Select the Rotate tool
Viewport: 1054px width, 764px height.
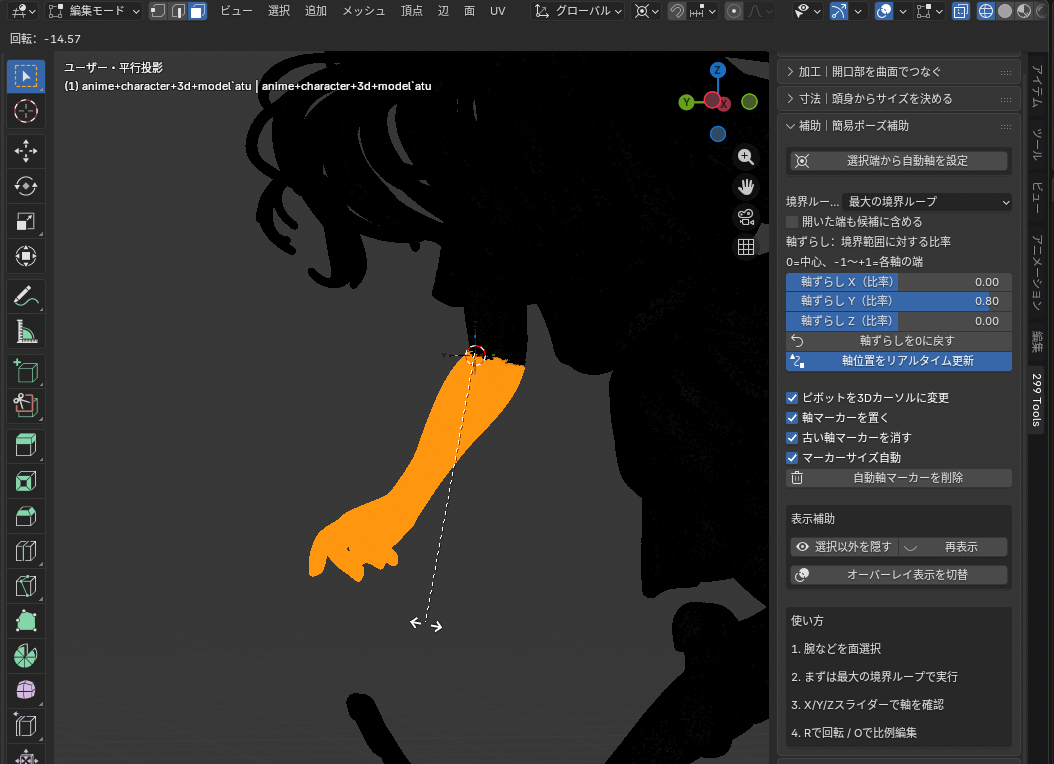pos(26,186)
